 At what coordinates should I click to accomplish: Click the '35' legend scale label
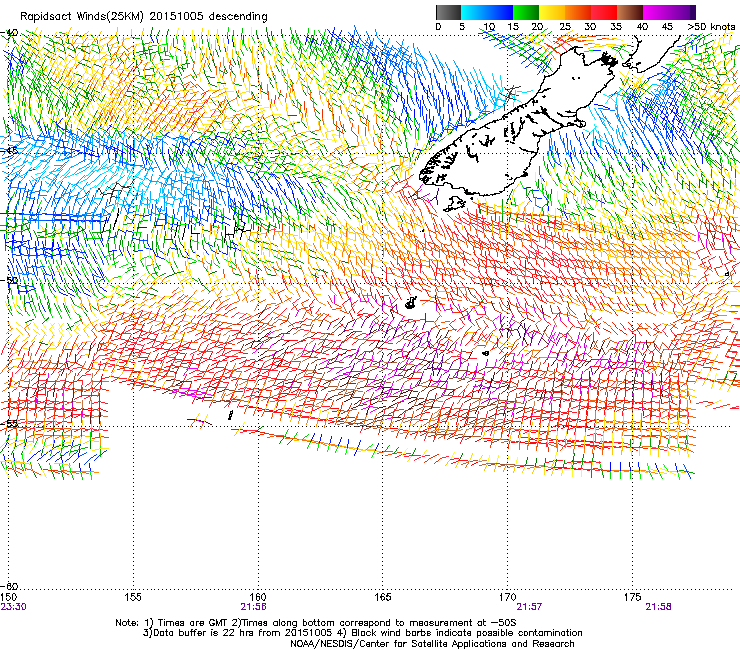pyautogui.click(x=616, y=27)
